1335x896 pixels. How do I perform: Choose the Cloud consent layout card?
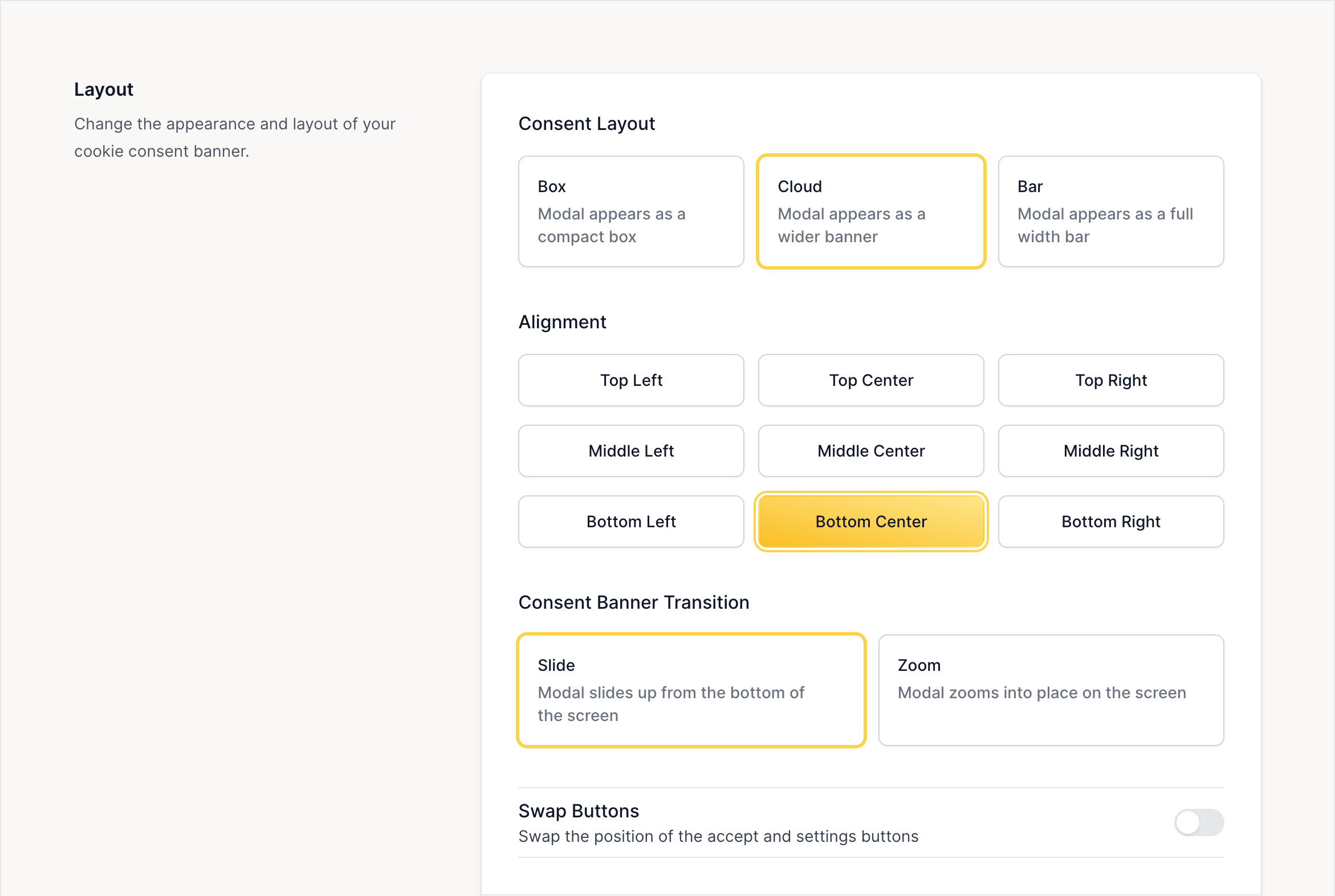(x=871, y=211)
